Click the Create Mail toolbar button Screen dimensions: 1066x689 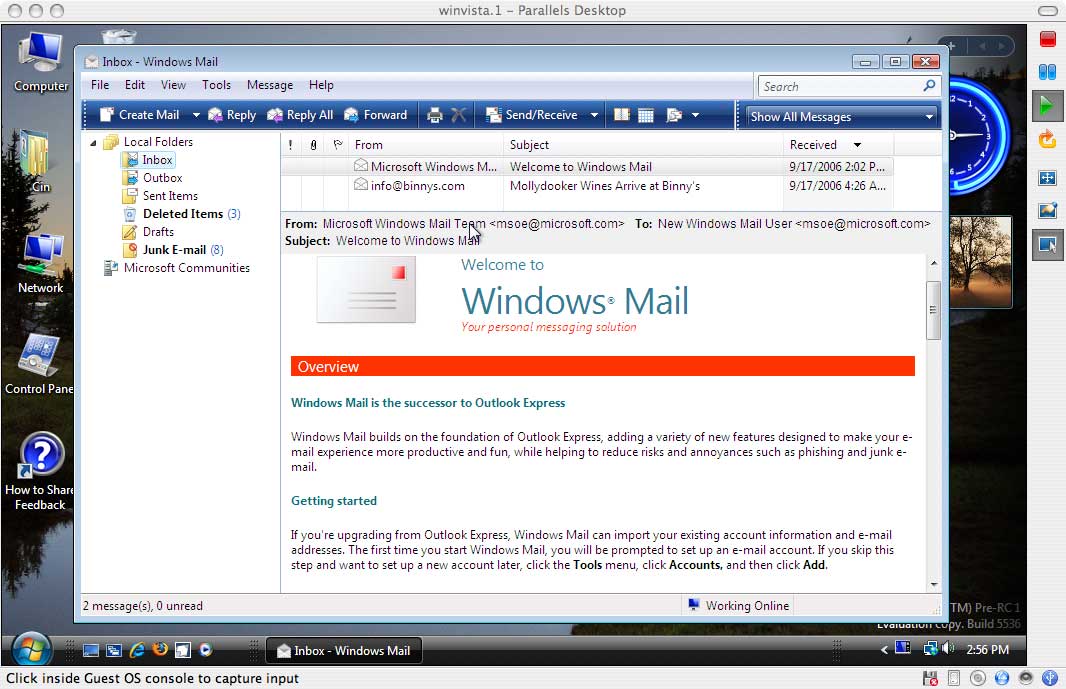coord(139,115)
